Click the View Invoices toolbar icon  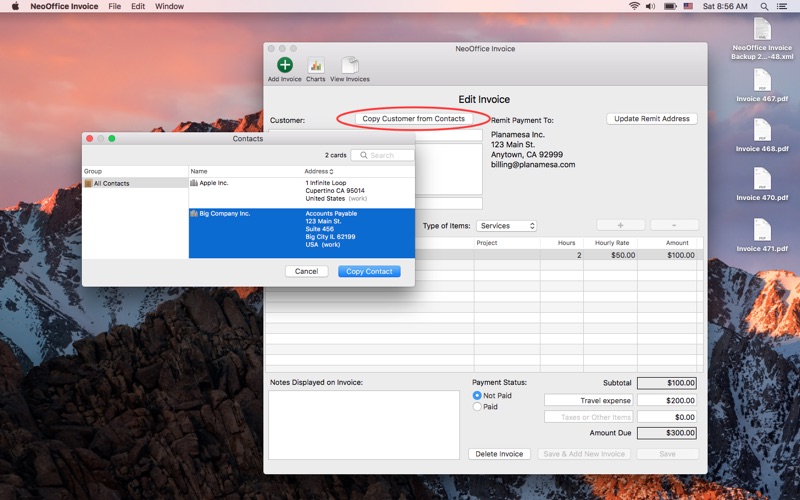point(350,65)
